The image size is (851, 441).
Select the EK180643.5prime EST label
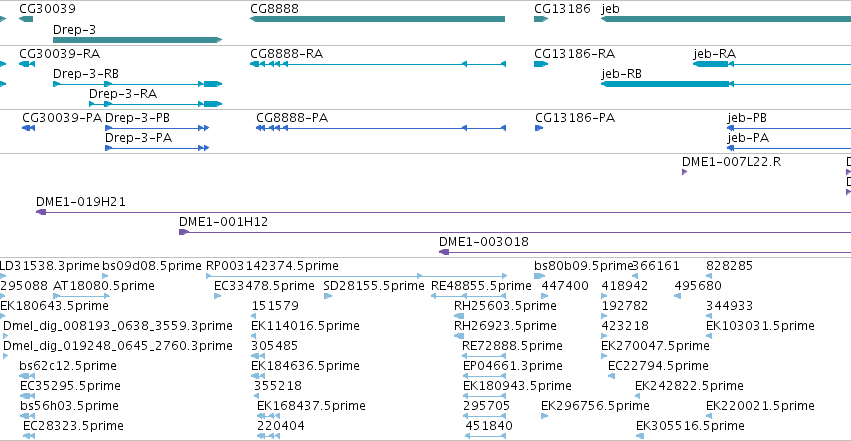[x=54, y=306]
